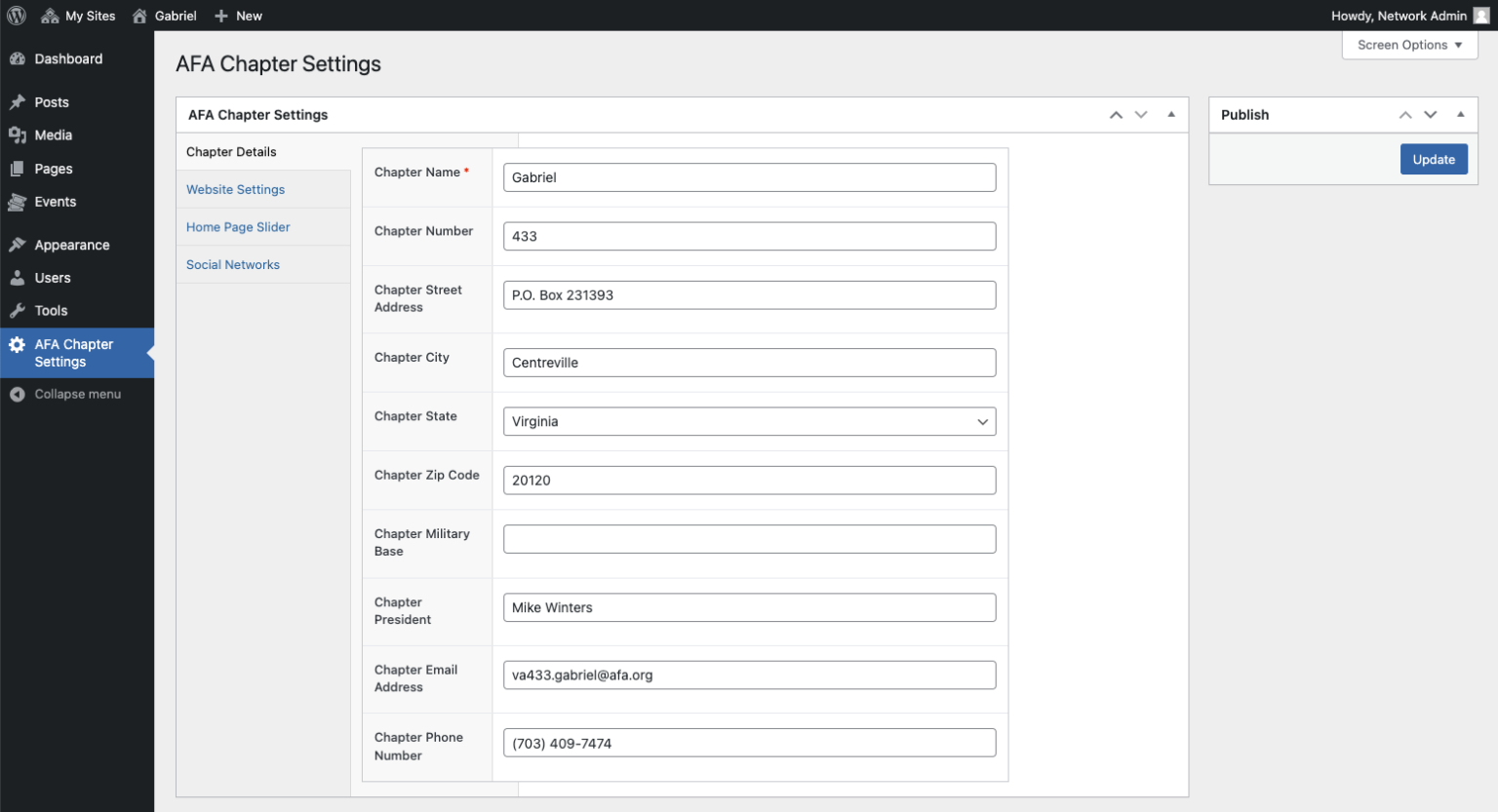This screenshot has height=812, width=1498.
Task: Move AFA Chapter Settings box up
Action: pyautogui.click(x=1116, y=115)
